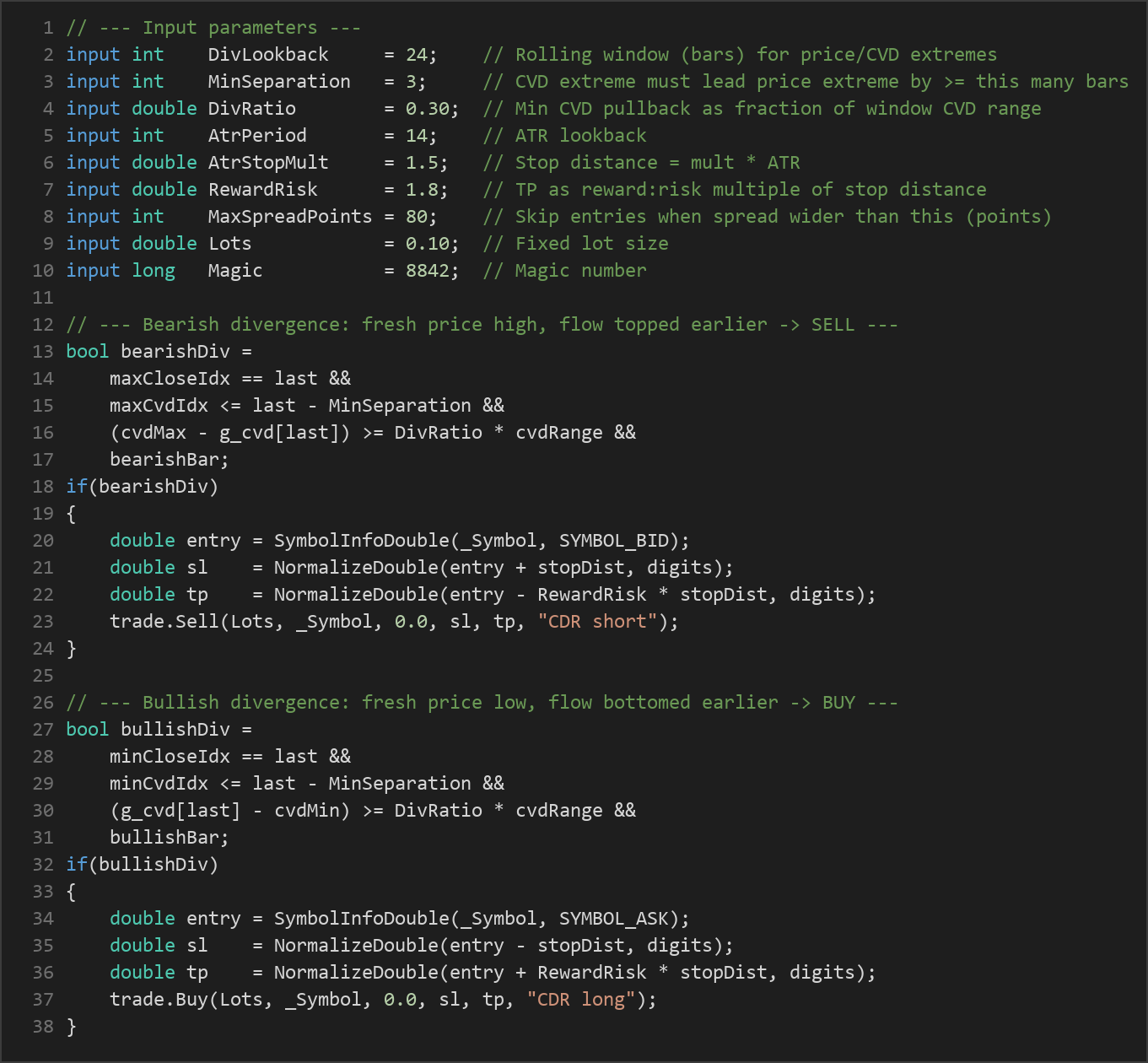The height and width of the screenshot is (1063, 1148).
Task: Click SYMBOL_ASK on line 34
Action: [x=614, y=919]
